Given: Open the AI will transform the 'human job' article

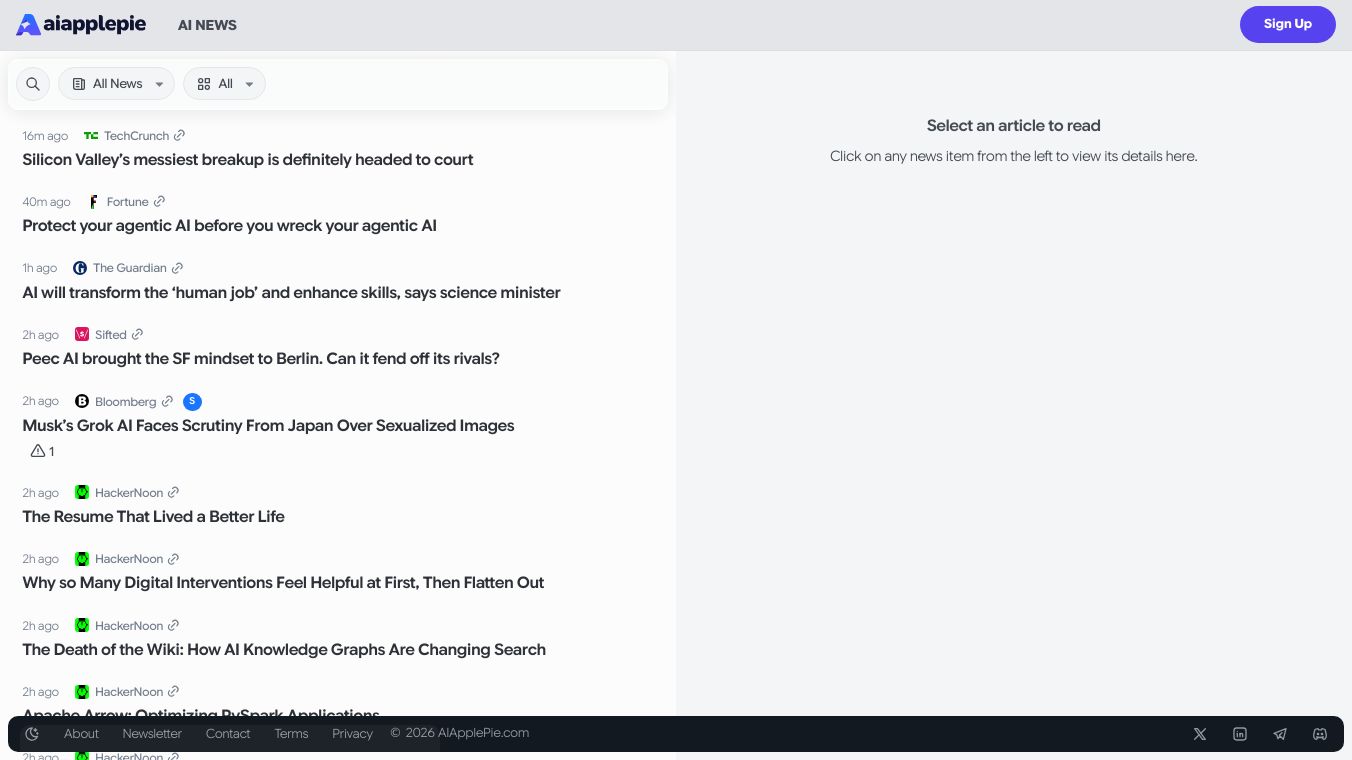Looking at the screenshot, I should pyautogui.click(x=291, y=293).
